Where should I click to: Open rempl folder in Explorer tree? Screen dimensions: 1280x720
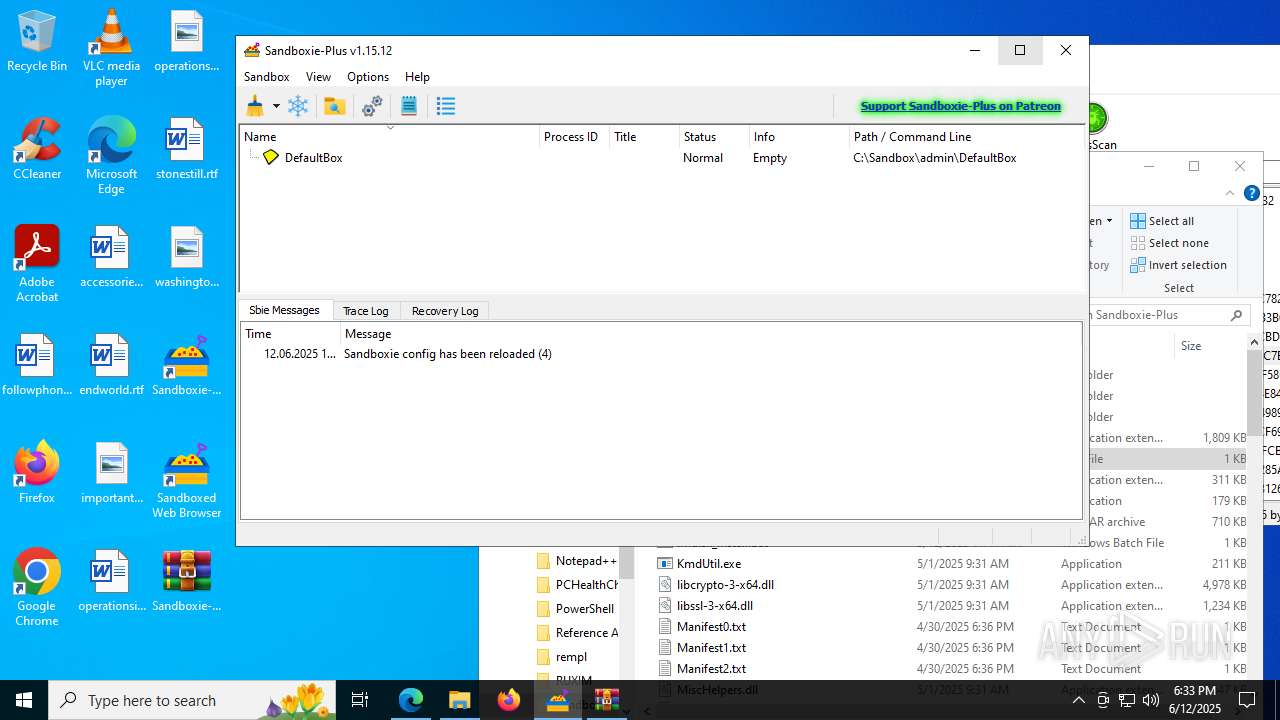pos(563,657)
